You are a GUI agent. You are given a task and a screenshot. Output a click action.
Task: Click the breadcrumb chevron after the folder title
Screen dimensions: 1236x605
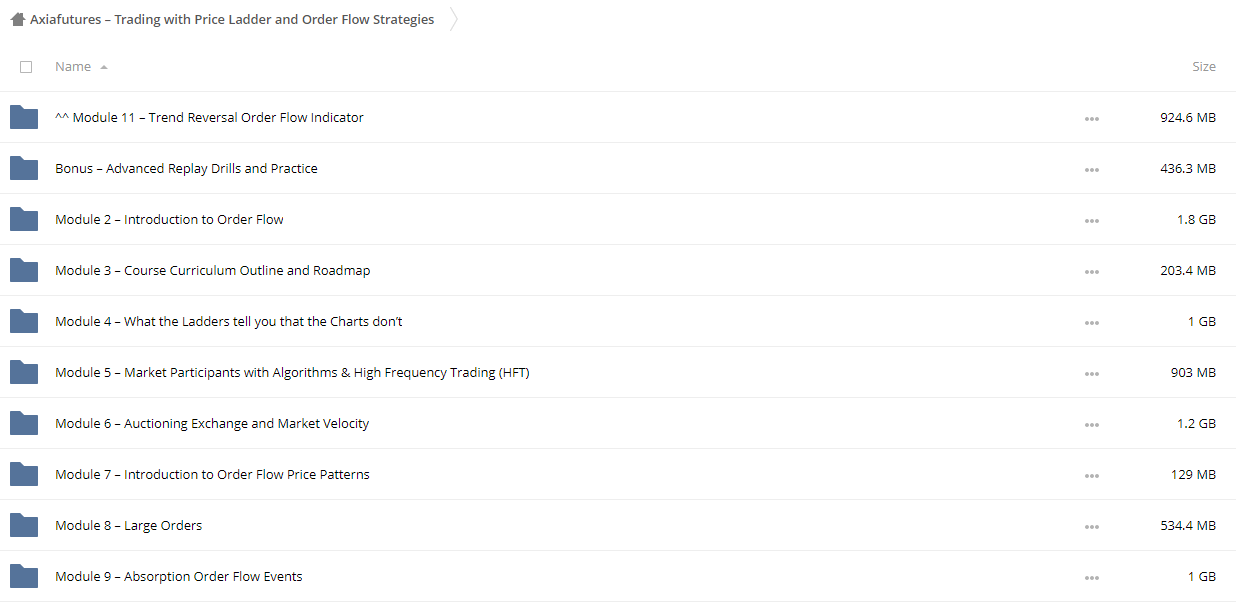(454, 19)
